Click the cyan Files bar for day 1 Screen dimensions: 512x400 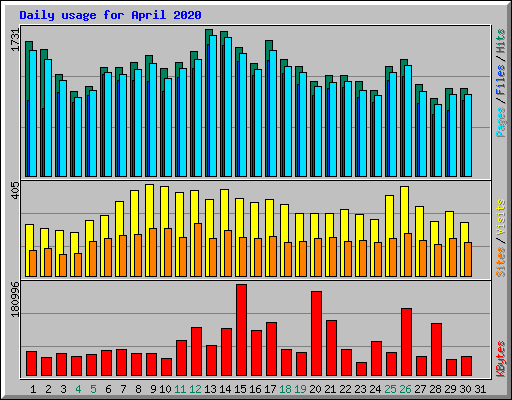click(33, 114)
